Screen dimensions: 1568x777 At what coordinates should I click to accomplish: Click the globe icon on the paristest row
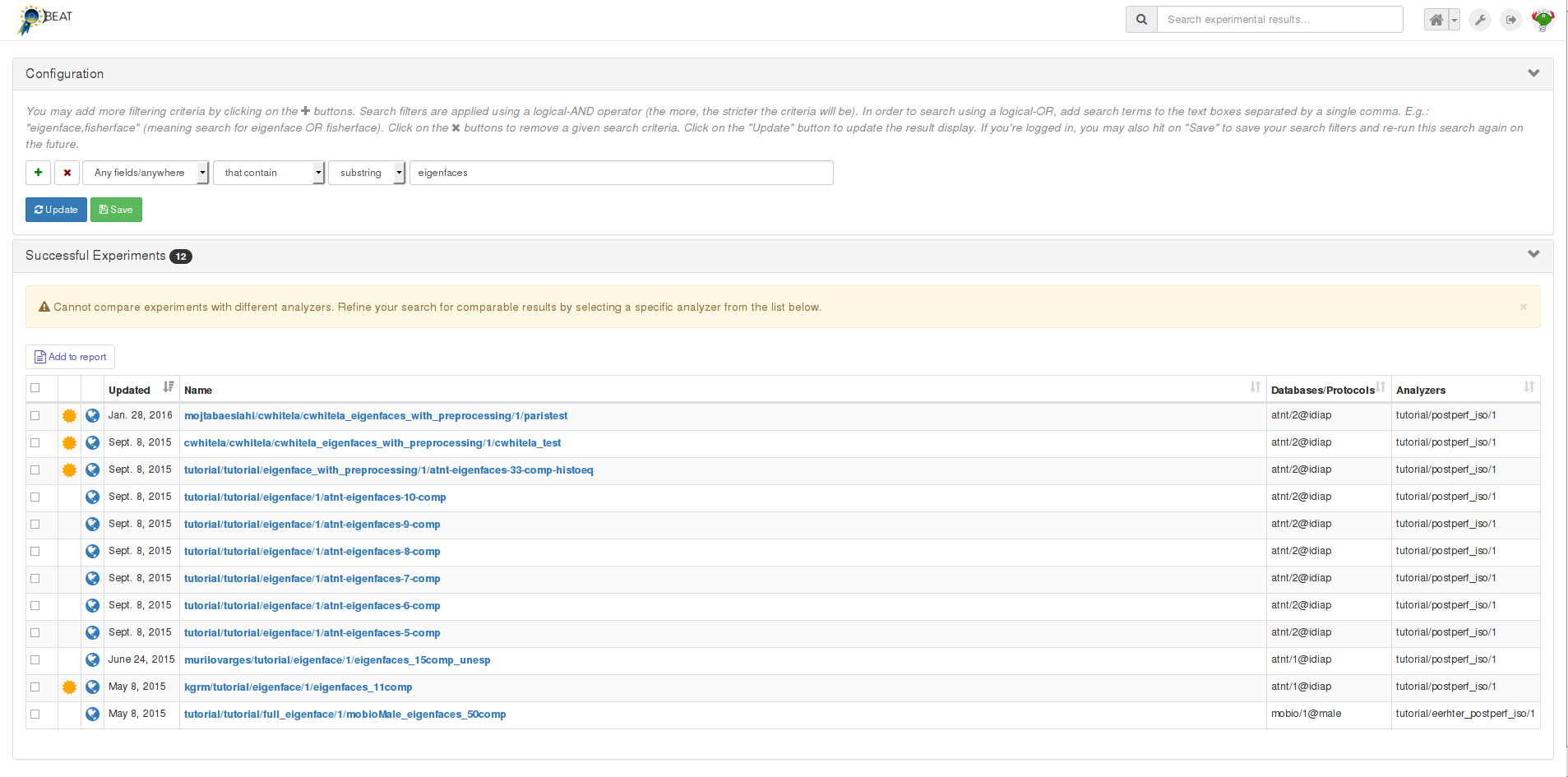click(x=92, y=416)
